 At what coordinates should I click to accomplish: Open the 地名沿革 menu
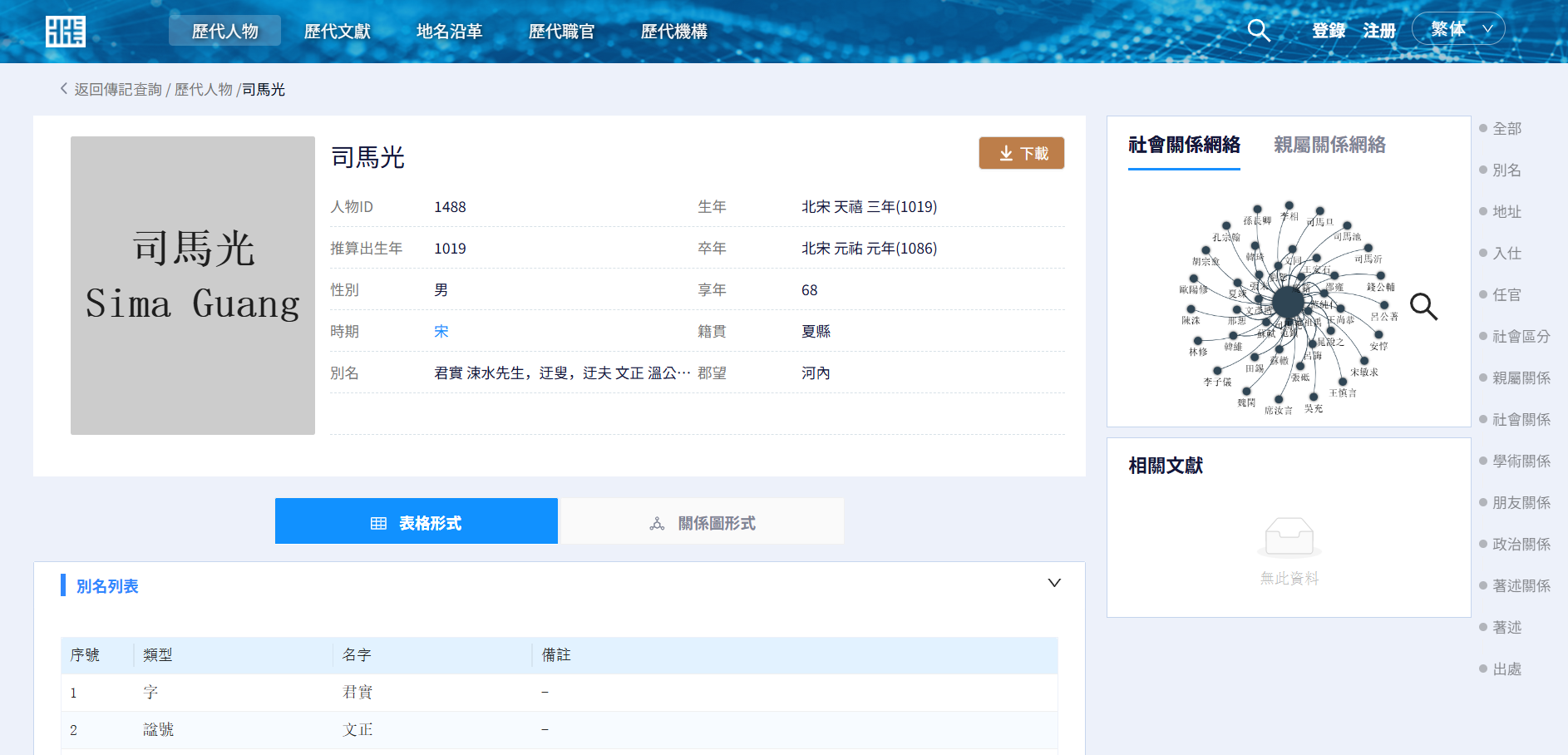[449, 32]
